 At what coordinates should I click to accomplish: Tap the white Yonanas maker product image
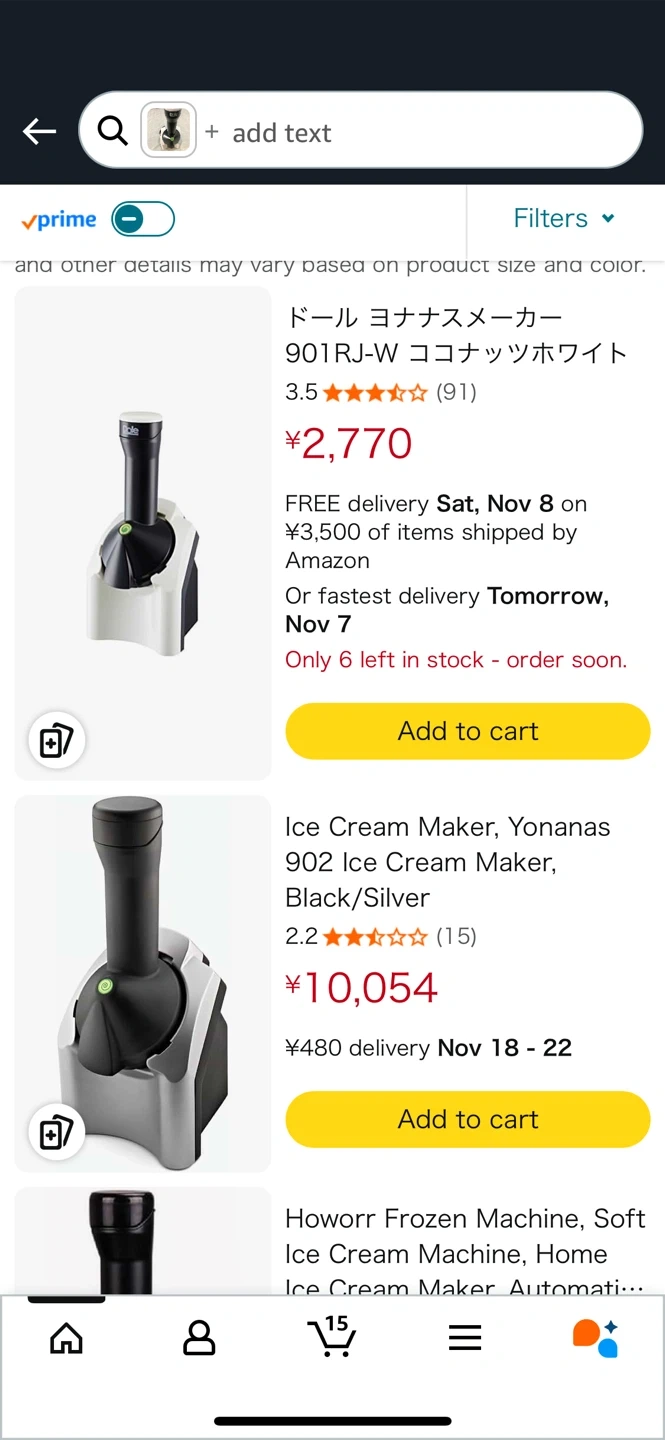click(x=143, y=533)
